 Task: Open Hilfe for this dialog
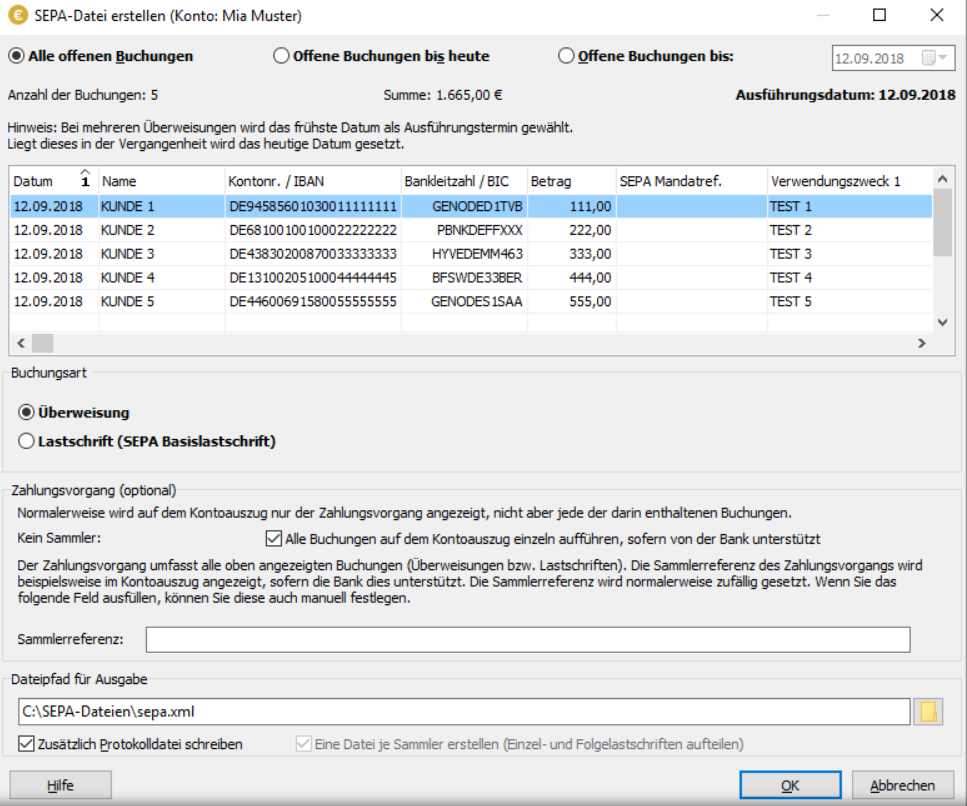pyautogui.click(x=60, y=785)
